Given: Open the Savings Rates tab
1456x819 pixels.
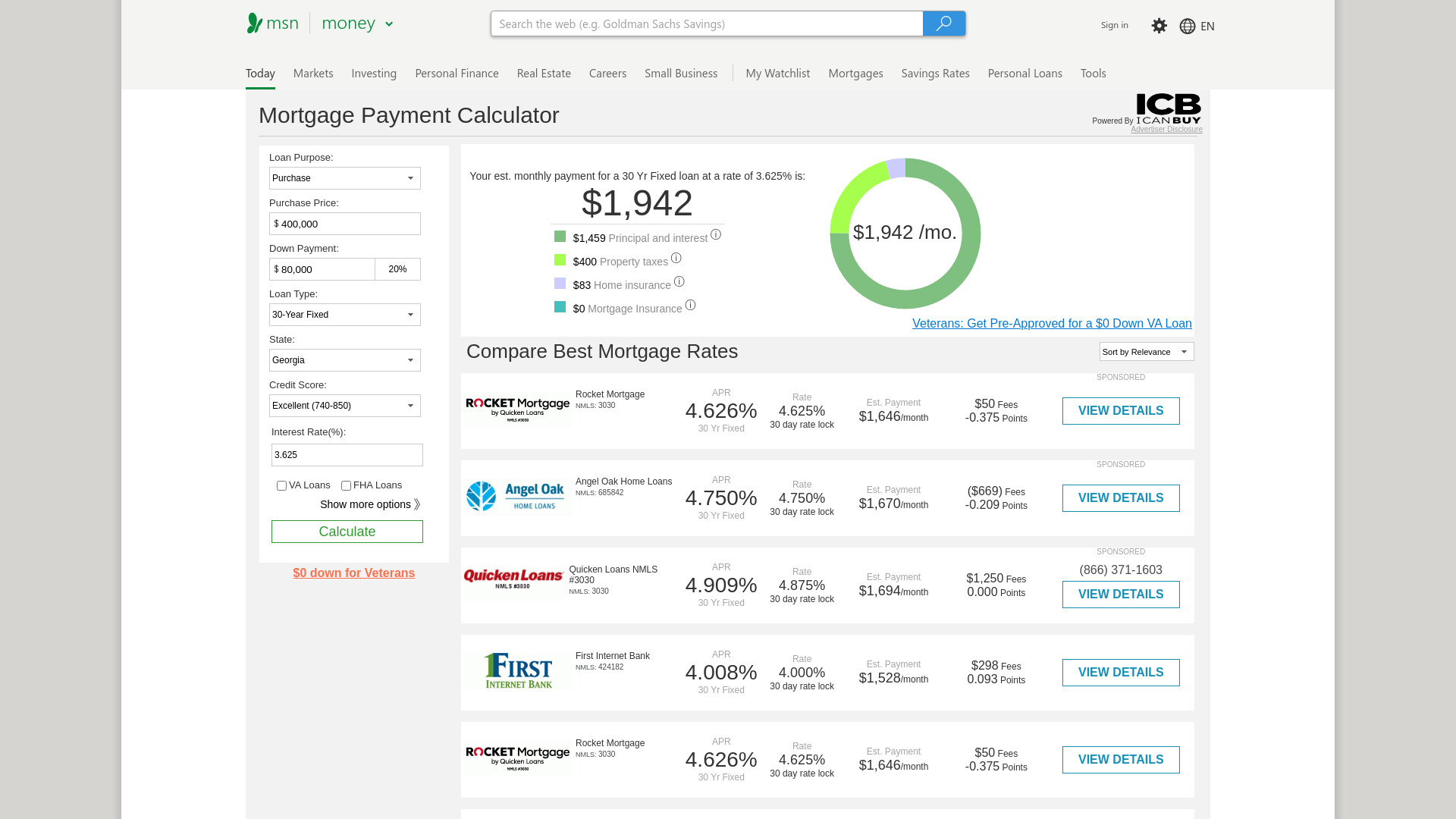Looking at the screenshot, I should [935, 74].
